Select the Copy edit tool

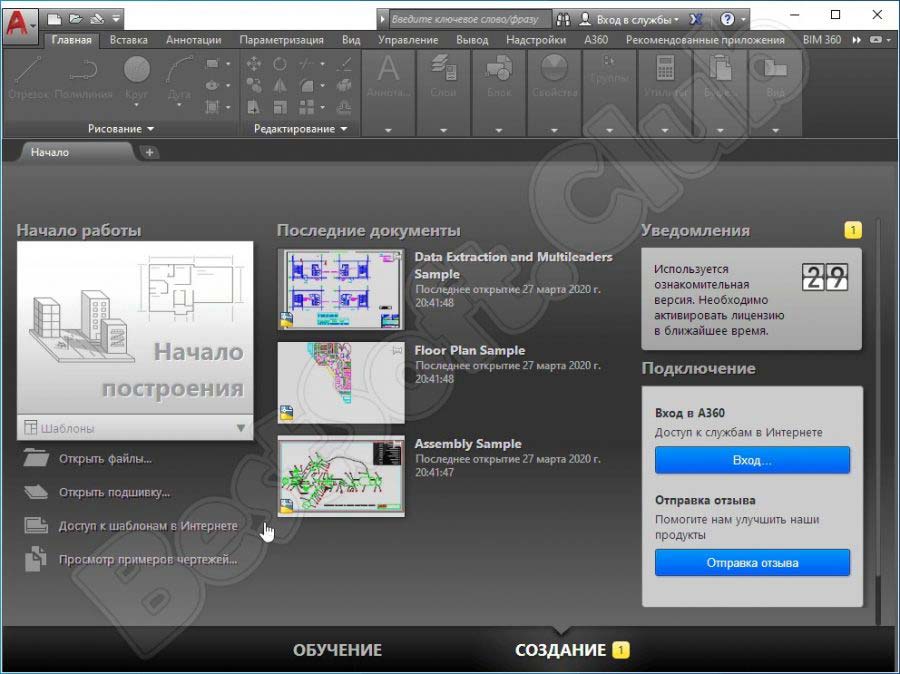253,86
